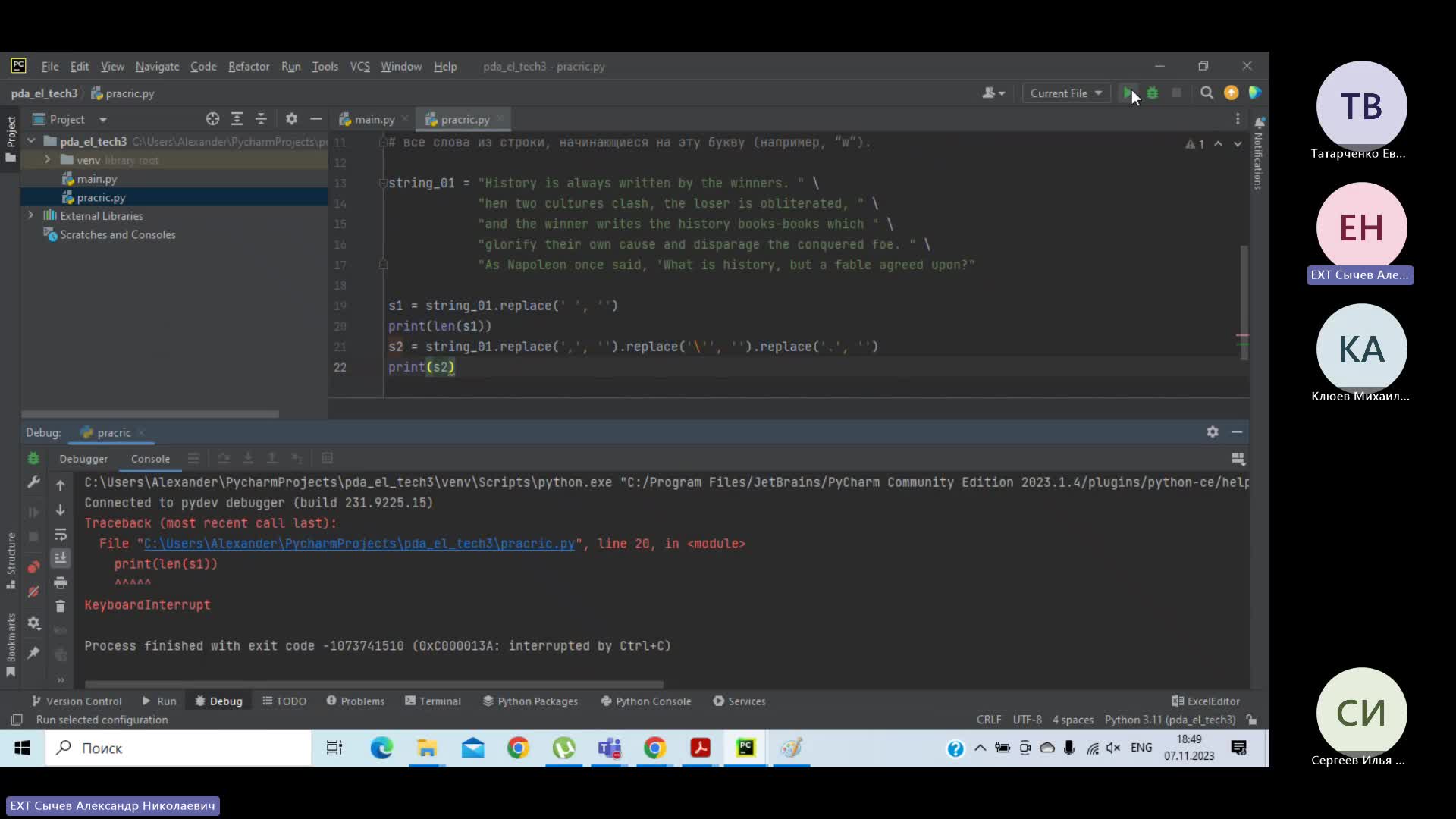Change CRLF line separator setting
Screen dimensions: 1456x819
pos(989,720)
